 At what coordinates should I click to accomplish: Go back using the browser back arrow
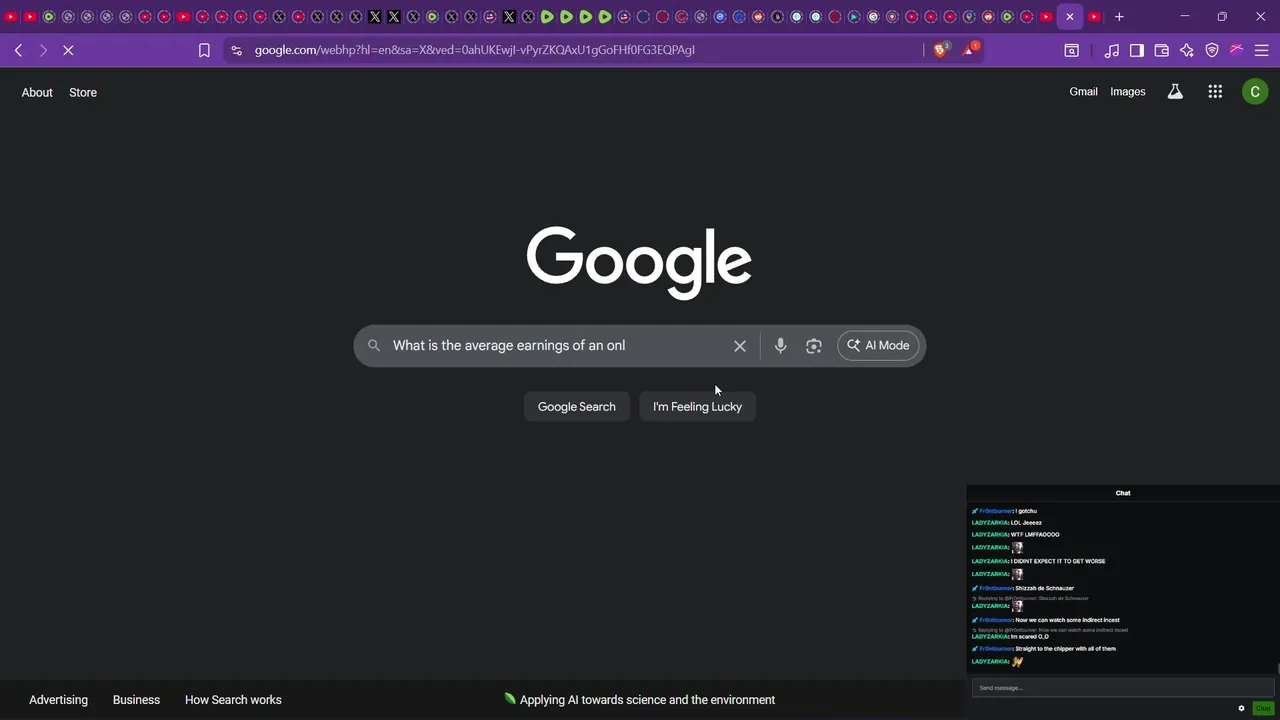(x=18, y=50)
